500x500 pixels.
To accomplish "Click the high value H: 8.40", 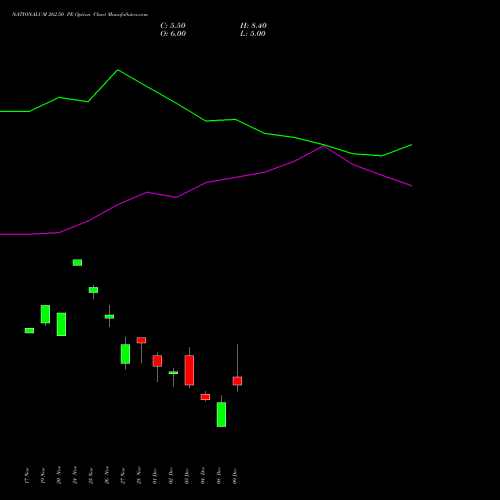I will [253, 26].
